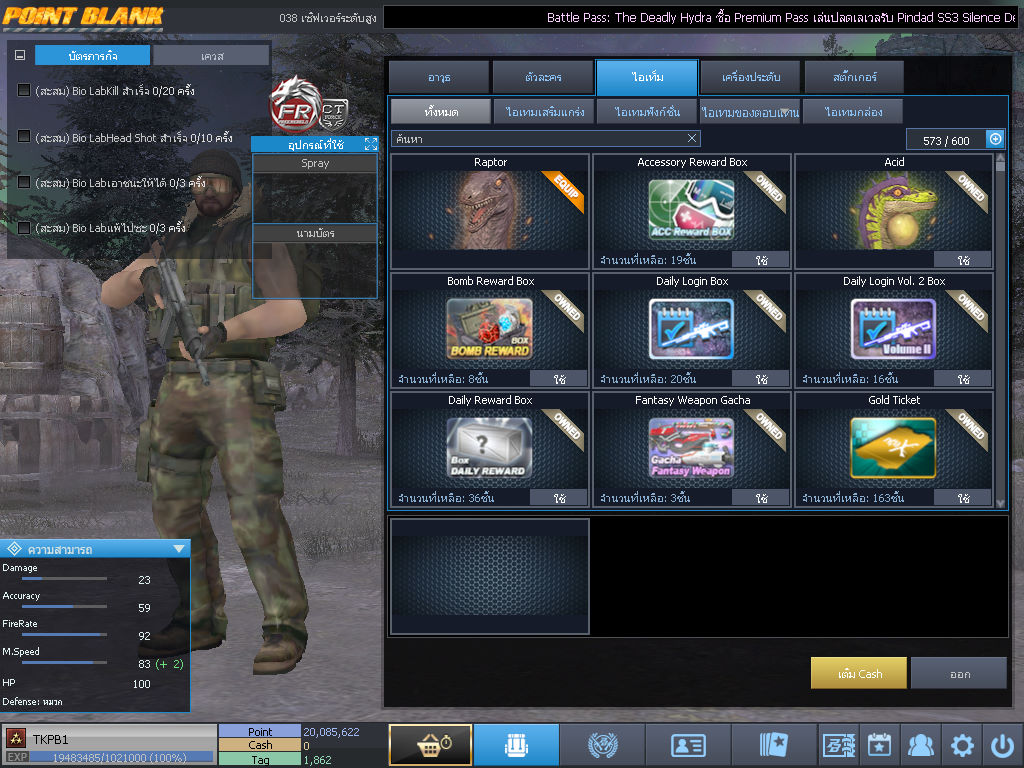Check the third Bio Lab 0/3 mission checkbox

24,182
